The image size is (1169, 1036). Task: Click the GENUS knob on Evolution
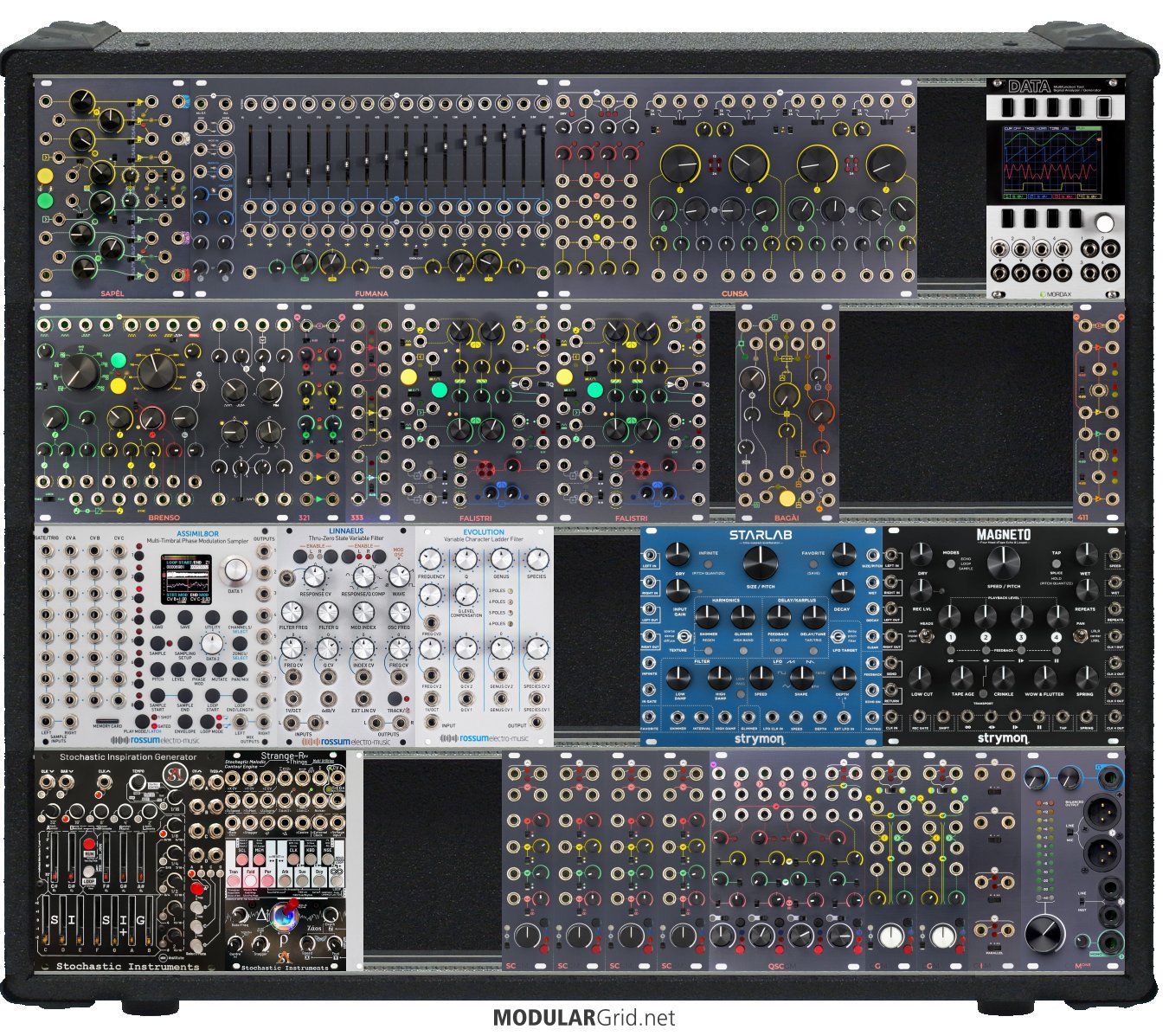click(501, 558)
